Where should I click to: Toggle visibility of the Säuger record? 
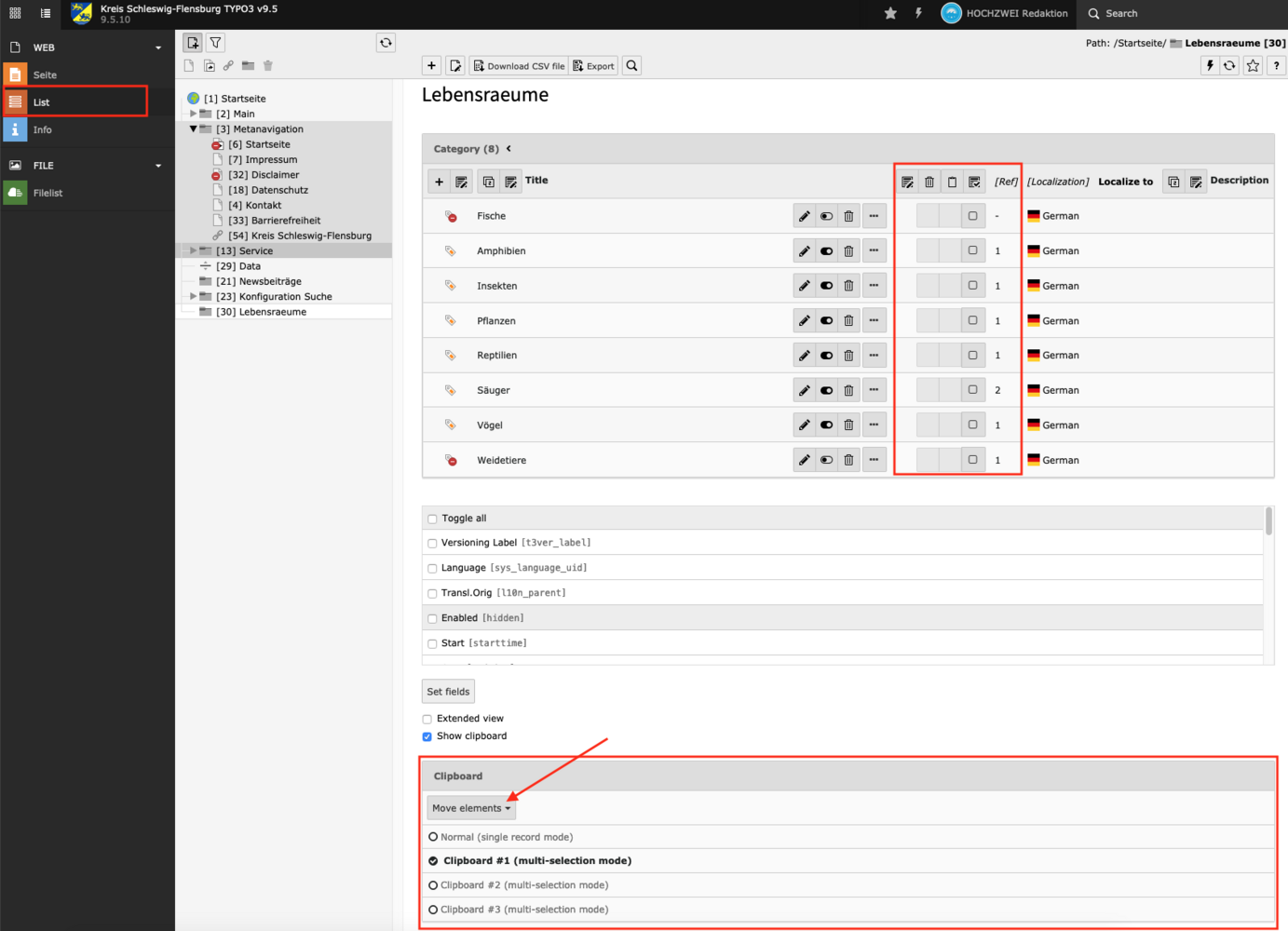pos(826,390)
